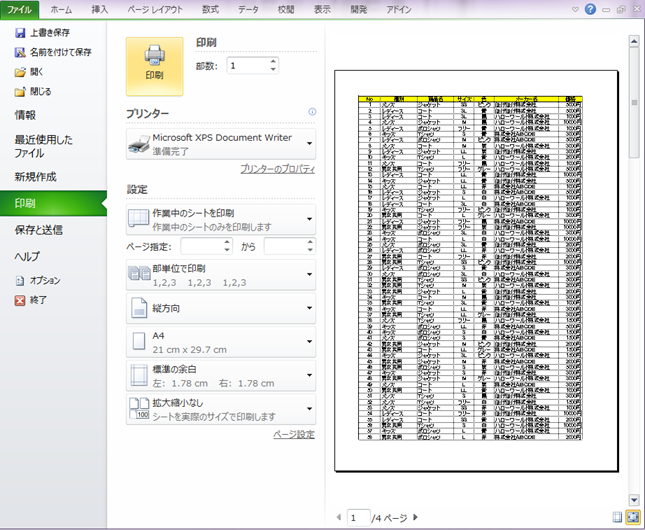Image resolution: width=645 pixels, height=530 pixels.
Task: Click the printer info icon
Action: click(x=312, y=112)
